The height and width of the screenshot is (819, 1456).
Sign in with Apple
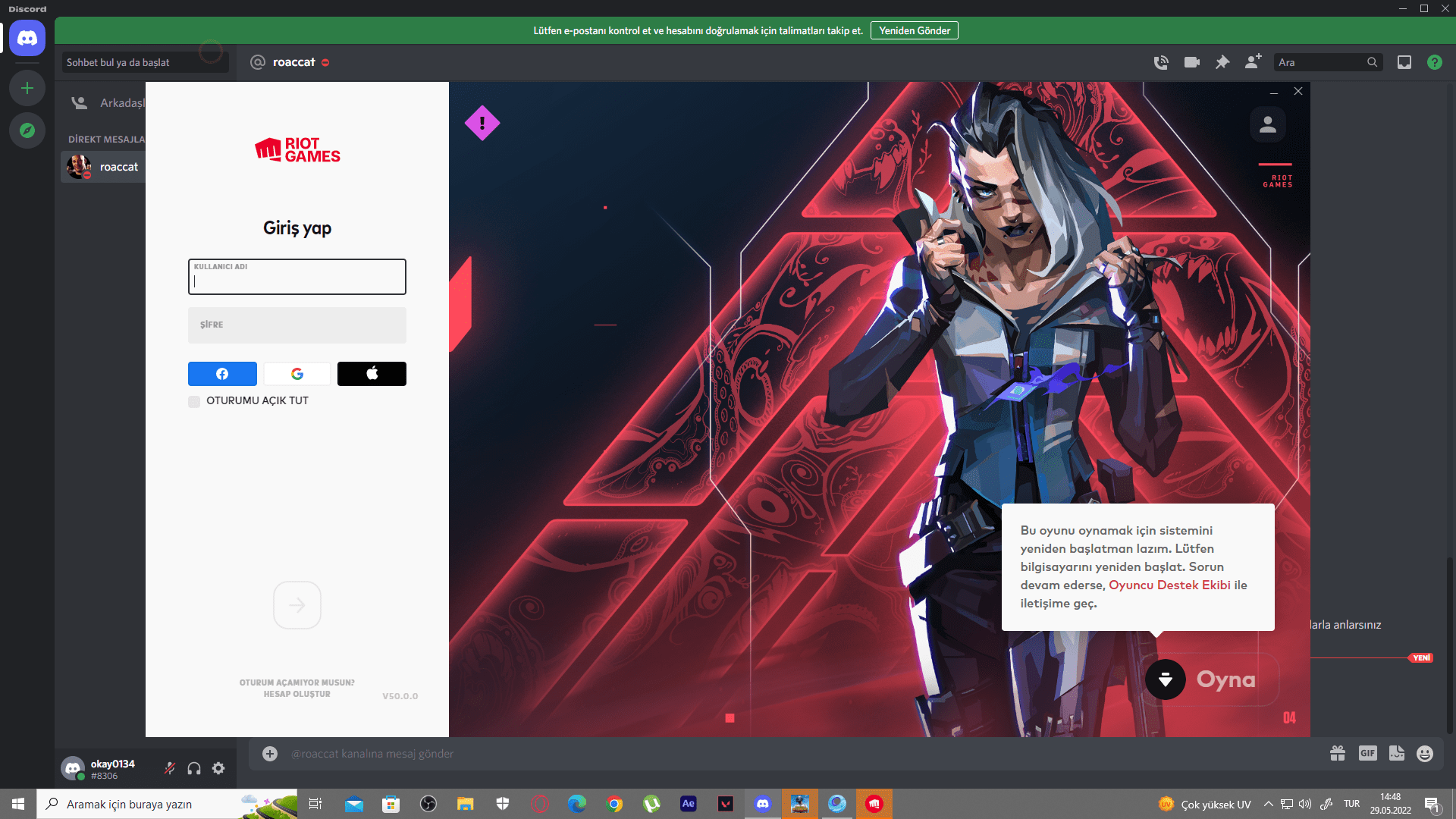(372, 374)
